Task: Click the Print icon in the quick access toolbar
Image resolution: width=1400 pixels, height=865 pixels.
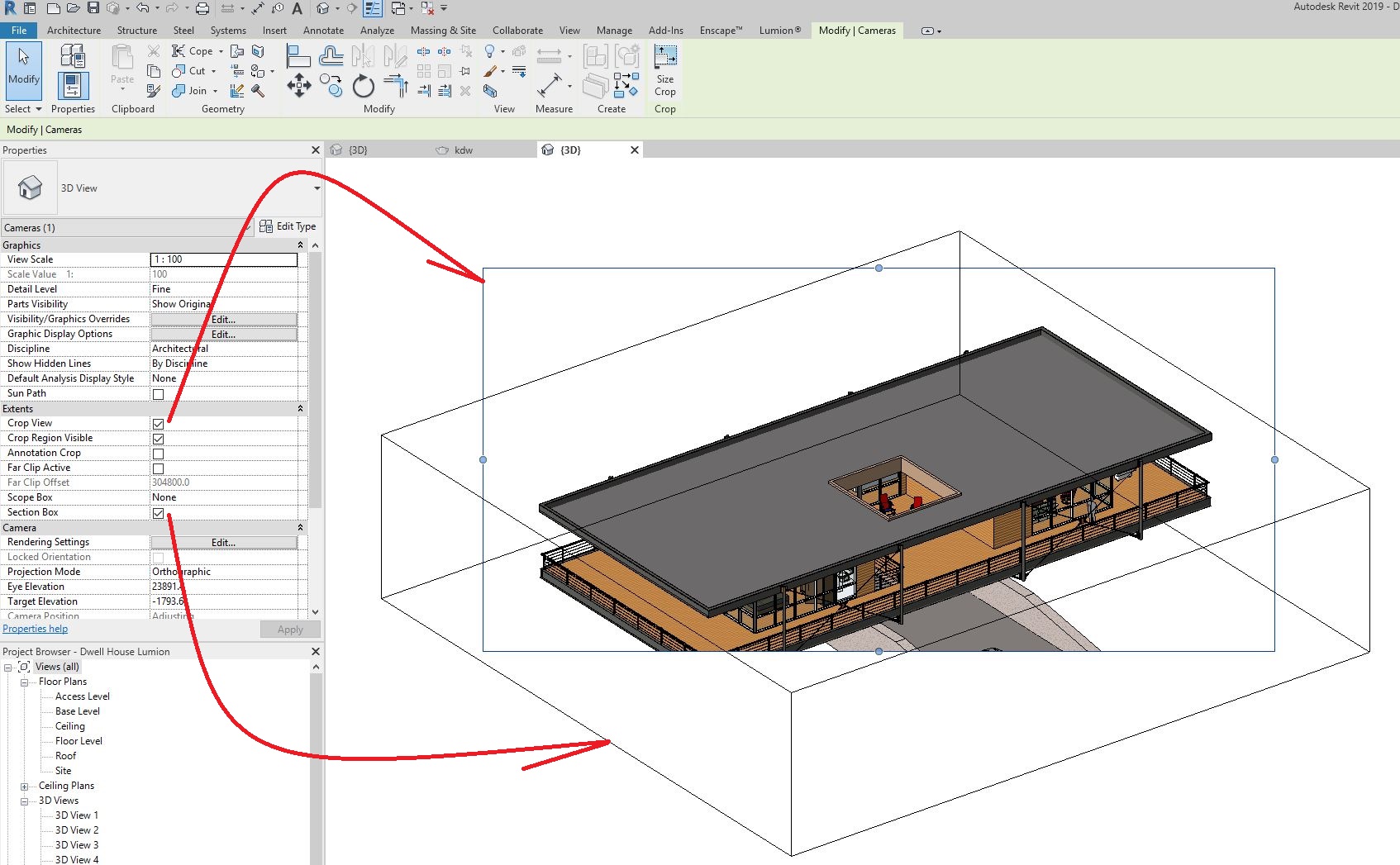Action: pyautogui.click(x=202, y=8)
